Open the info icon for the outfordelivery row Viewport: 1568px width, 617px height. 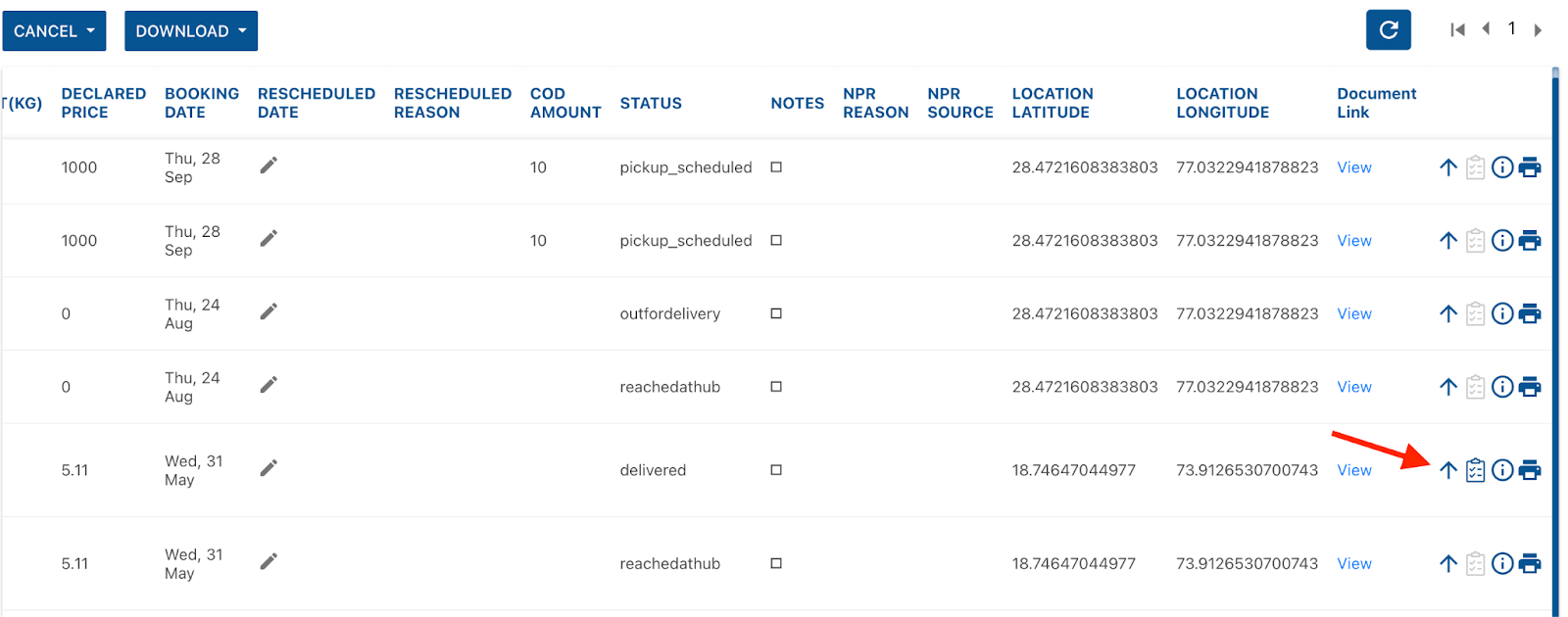point(1501,314)
